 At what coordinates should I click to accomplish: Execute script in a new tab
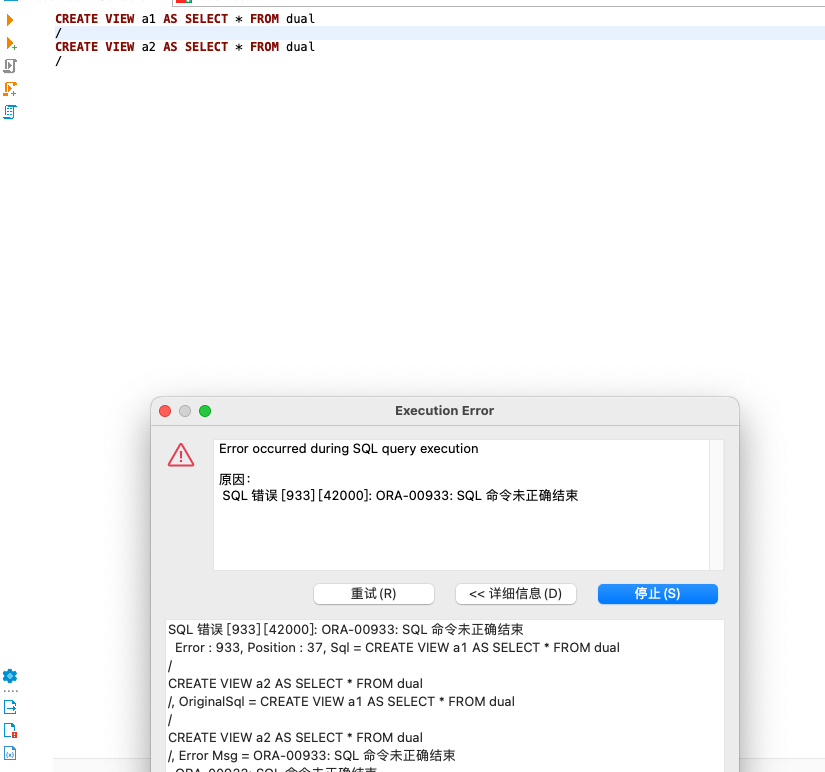12,89
